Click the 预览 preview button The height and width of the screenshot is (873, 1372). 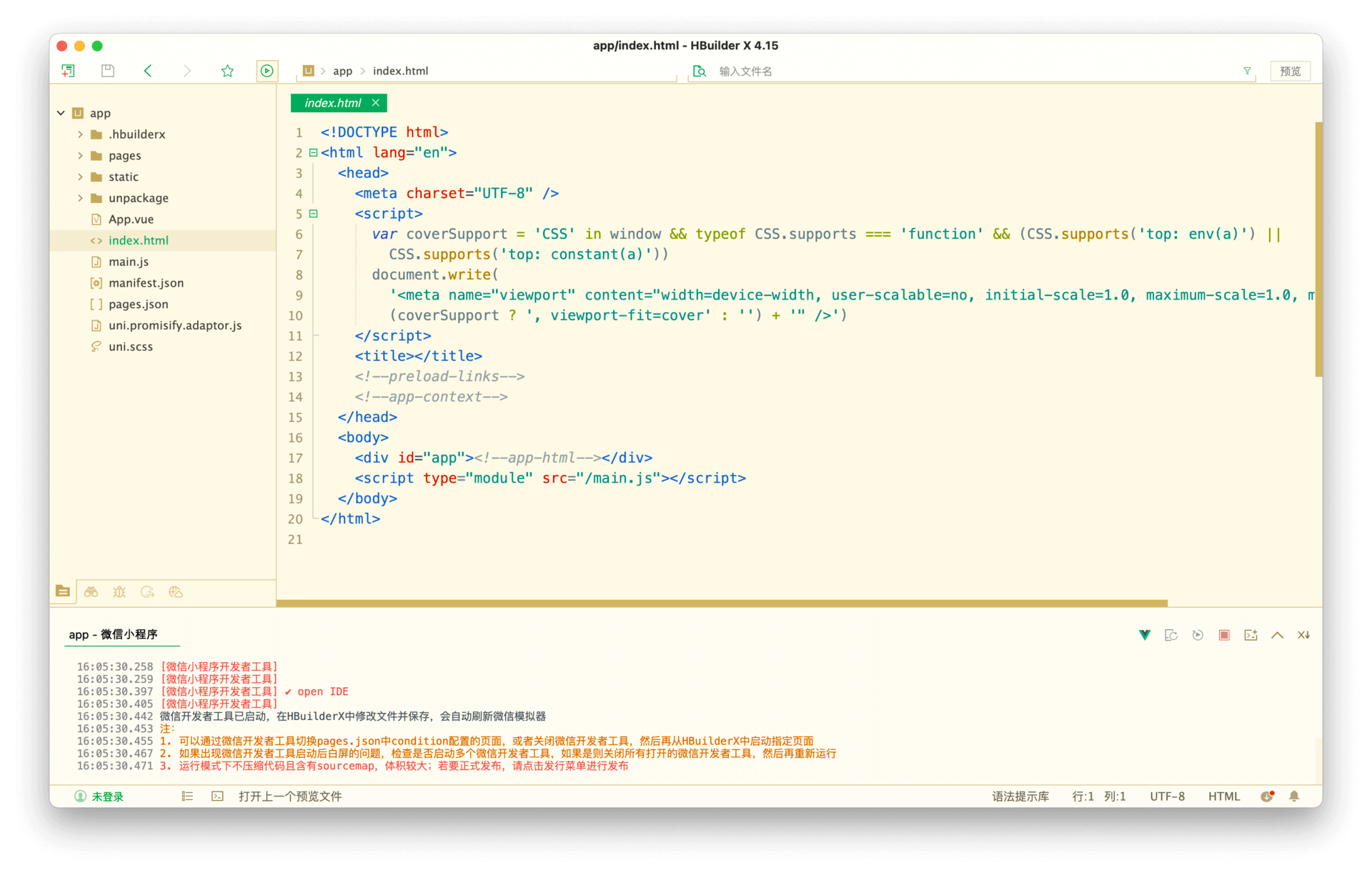tap(1290, 71)
